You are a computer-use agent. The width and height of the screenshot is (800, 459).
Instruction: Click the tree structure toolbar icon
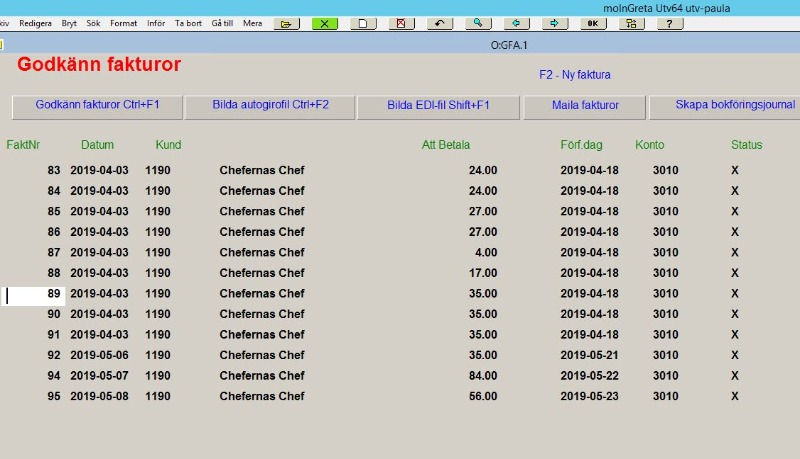[x=632, y=23]
